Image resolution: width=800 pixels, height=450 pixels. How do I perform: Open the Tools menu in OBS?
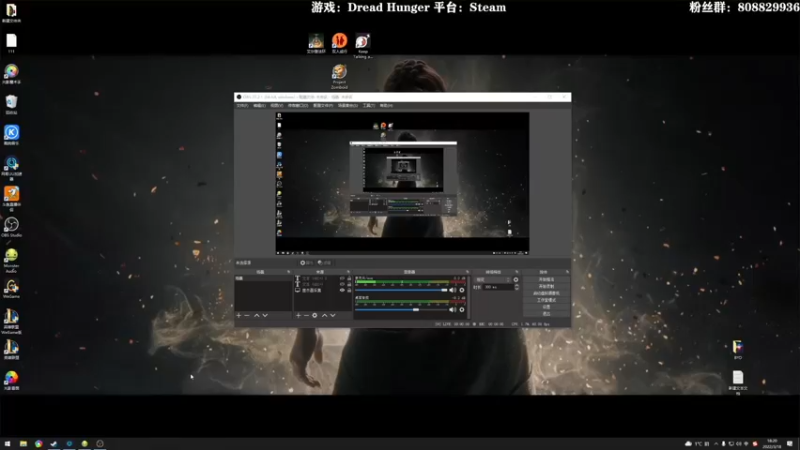pos(368,106)
